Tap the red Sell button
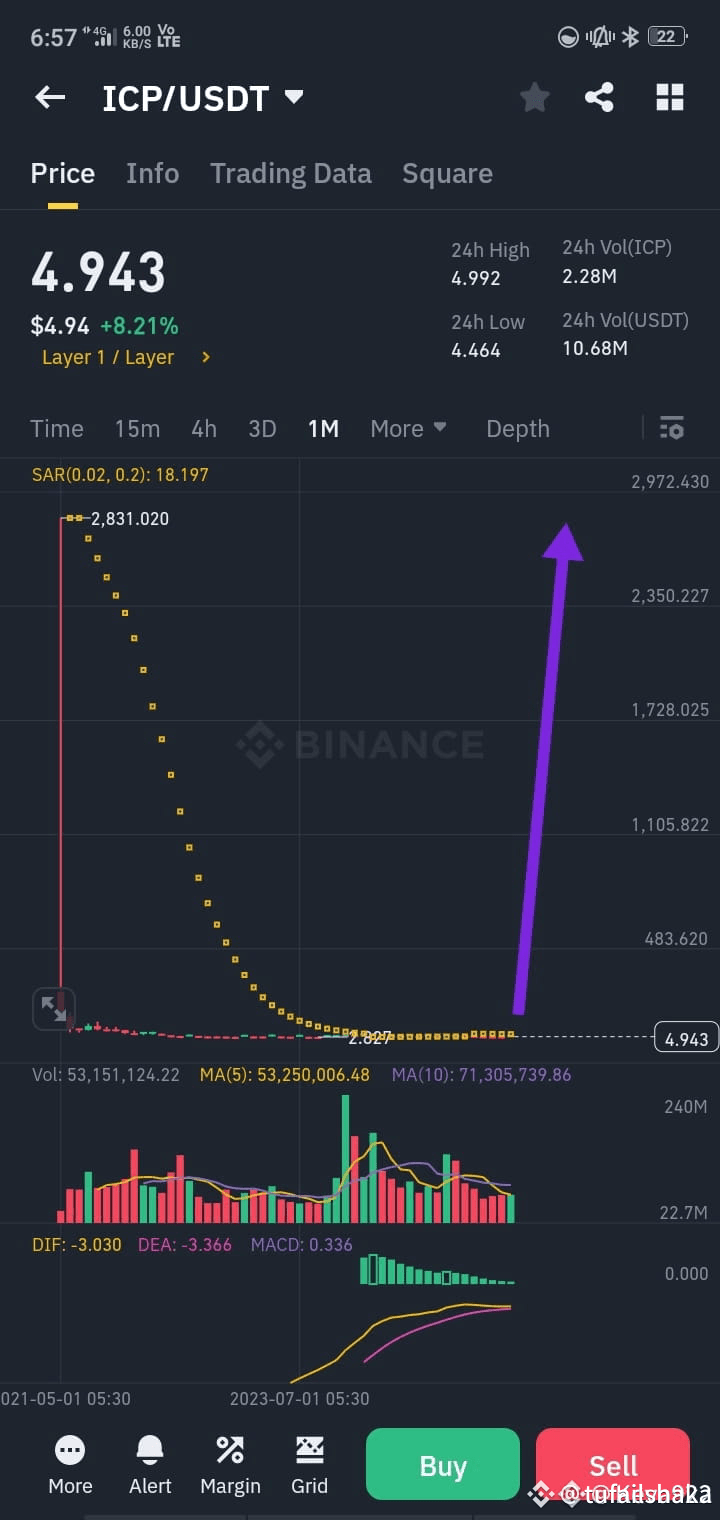This screenshot has height=1520, width=720. click(x=613, y=1466)
